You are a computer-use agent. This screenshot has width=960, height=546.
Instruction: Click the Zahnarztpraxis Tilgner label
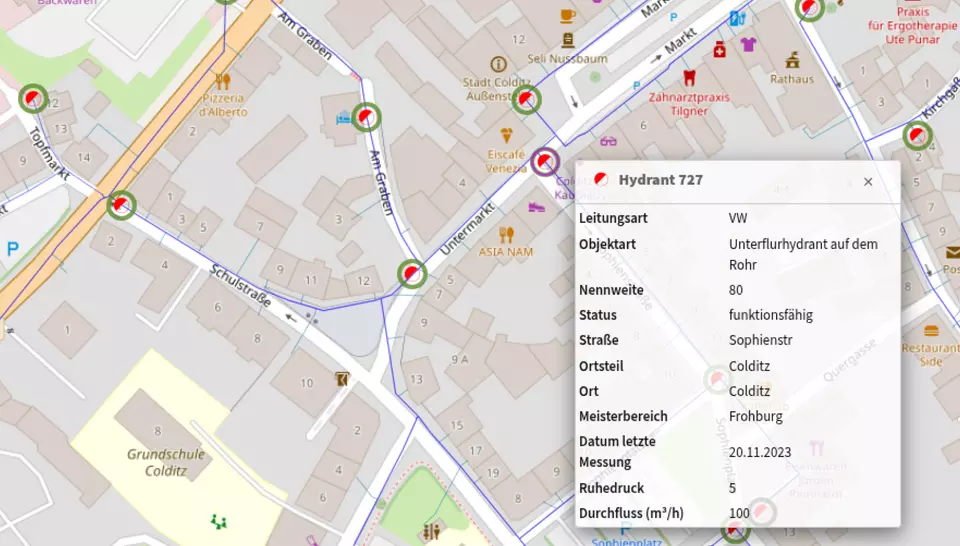click(x=689, y=104)
